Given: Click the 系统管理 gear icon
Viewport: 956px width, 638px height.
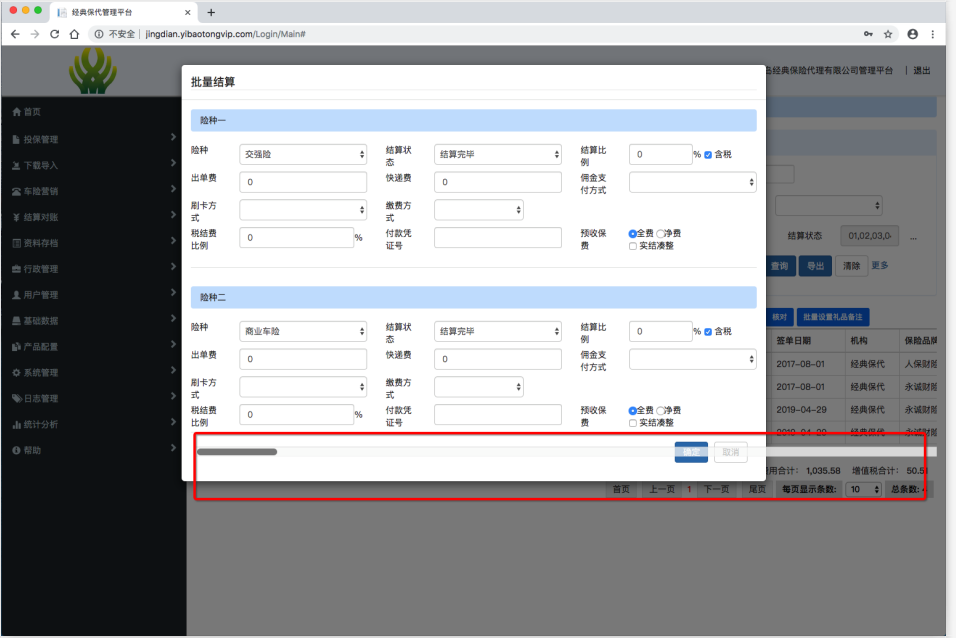Looking at the screenshot, I should 16,373.
